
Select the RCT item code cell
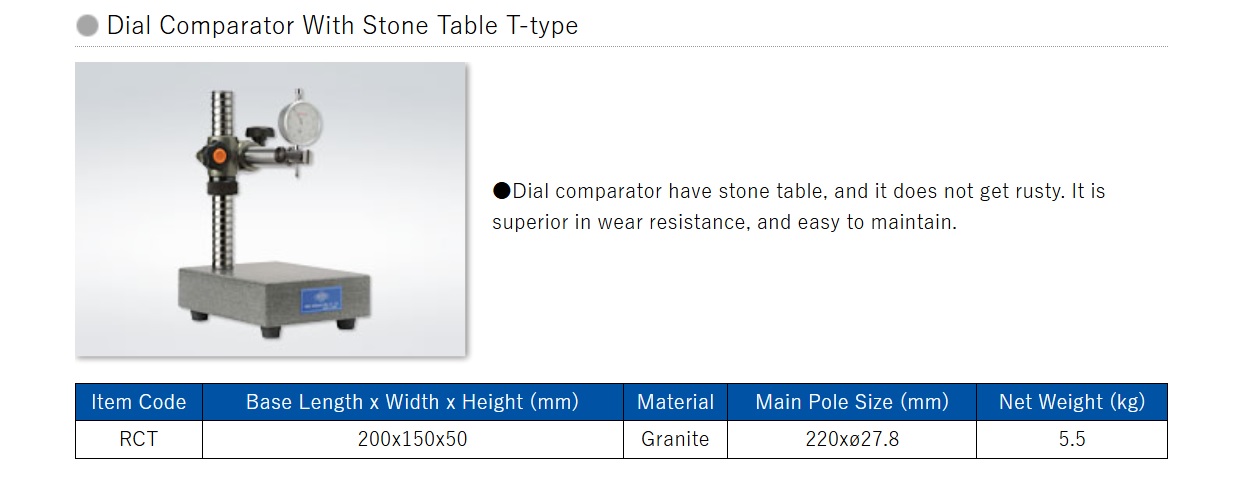(139, 439)
